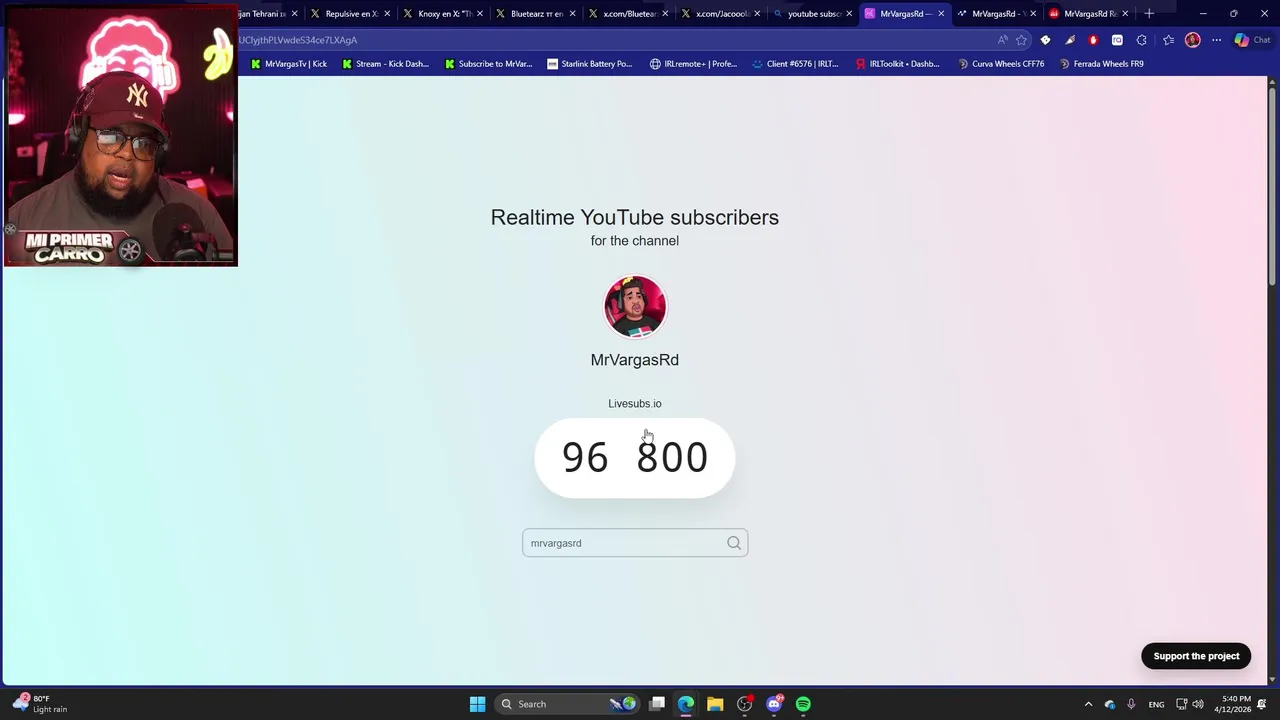This screenshot has height=720, width=1280.
Task: Open Copilot Chat button
Action: pos(1252,40)
